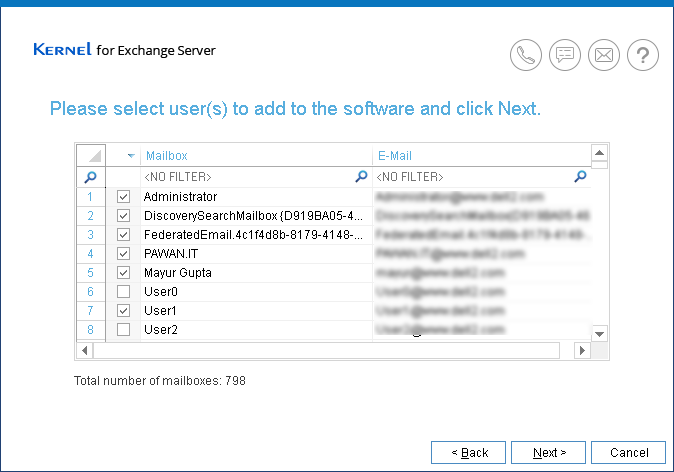Viewport: 674px width, 472px height.
Task: Click the User0 mailbox name
Action: (x=161, y=291)
